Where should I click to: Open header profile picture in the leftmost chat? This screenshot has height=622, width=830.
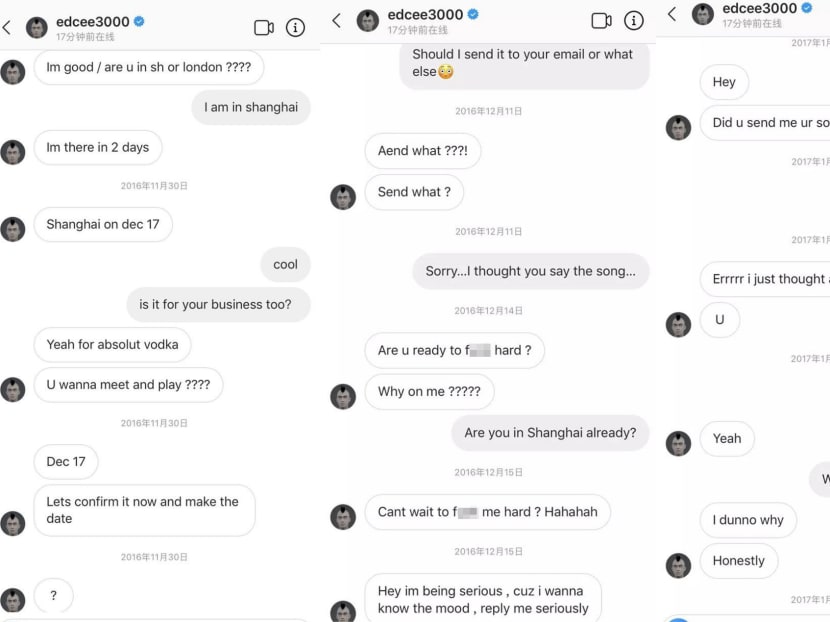37,28
